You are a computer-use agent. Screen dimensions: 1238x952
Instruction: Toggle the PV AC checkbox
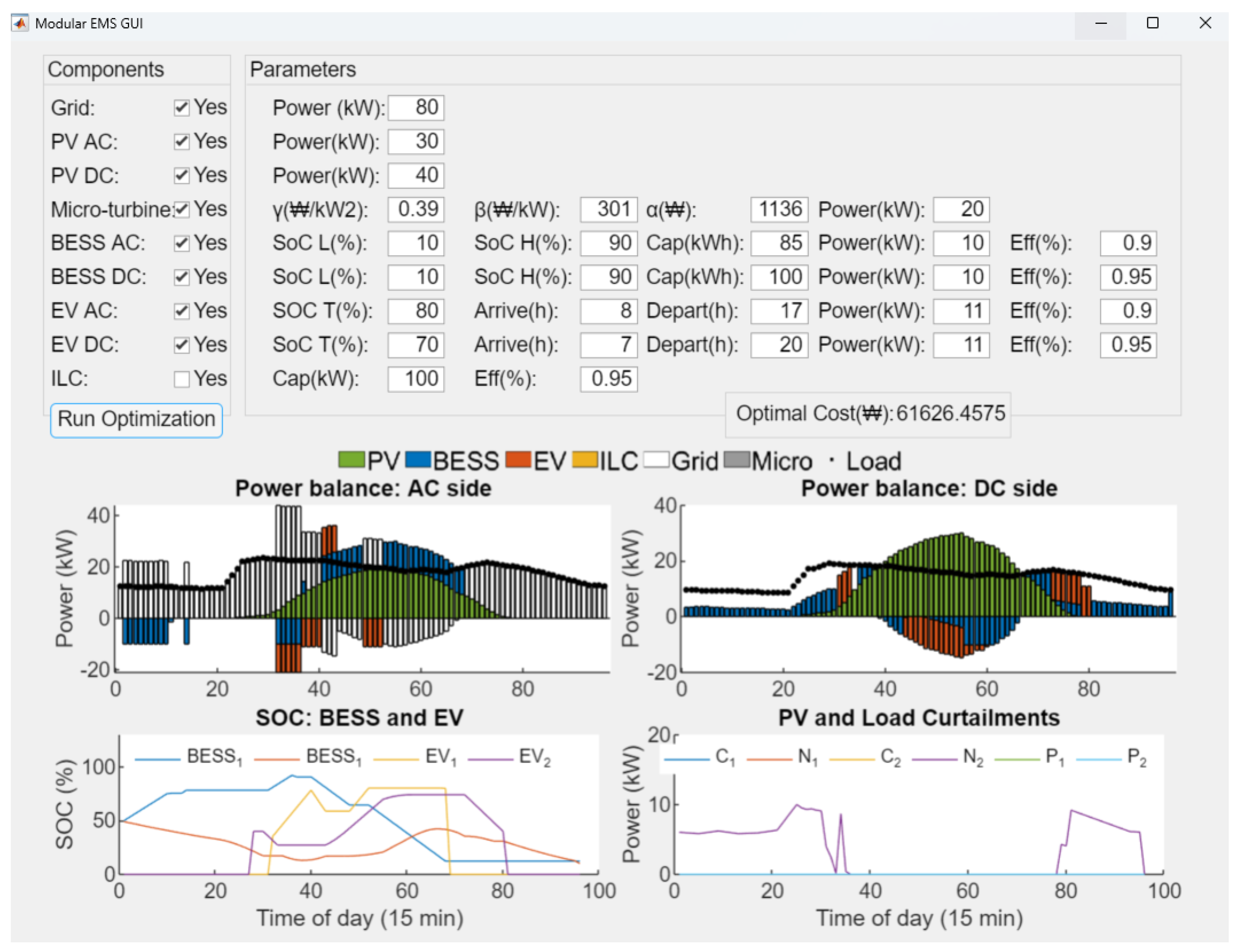click(x=181, y=142)
